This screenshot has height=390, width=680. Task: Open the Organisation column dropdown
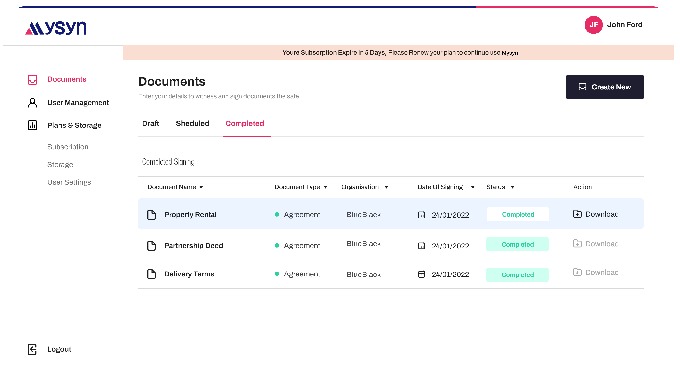pyautogui.click(x=386, y=187)
